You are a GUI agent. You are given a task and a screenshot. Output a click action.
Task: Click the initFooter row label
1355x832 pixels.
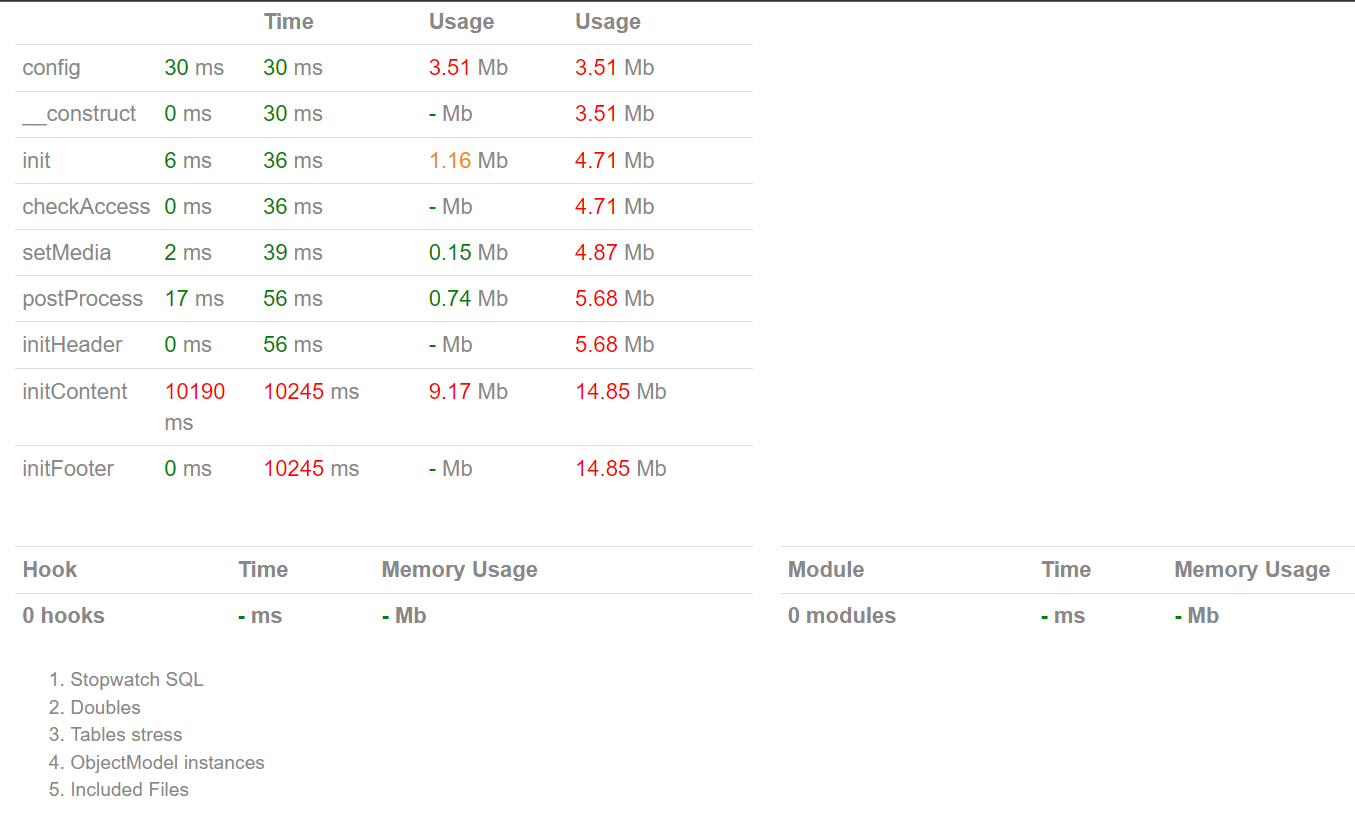pos(69,468)
